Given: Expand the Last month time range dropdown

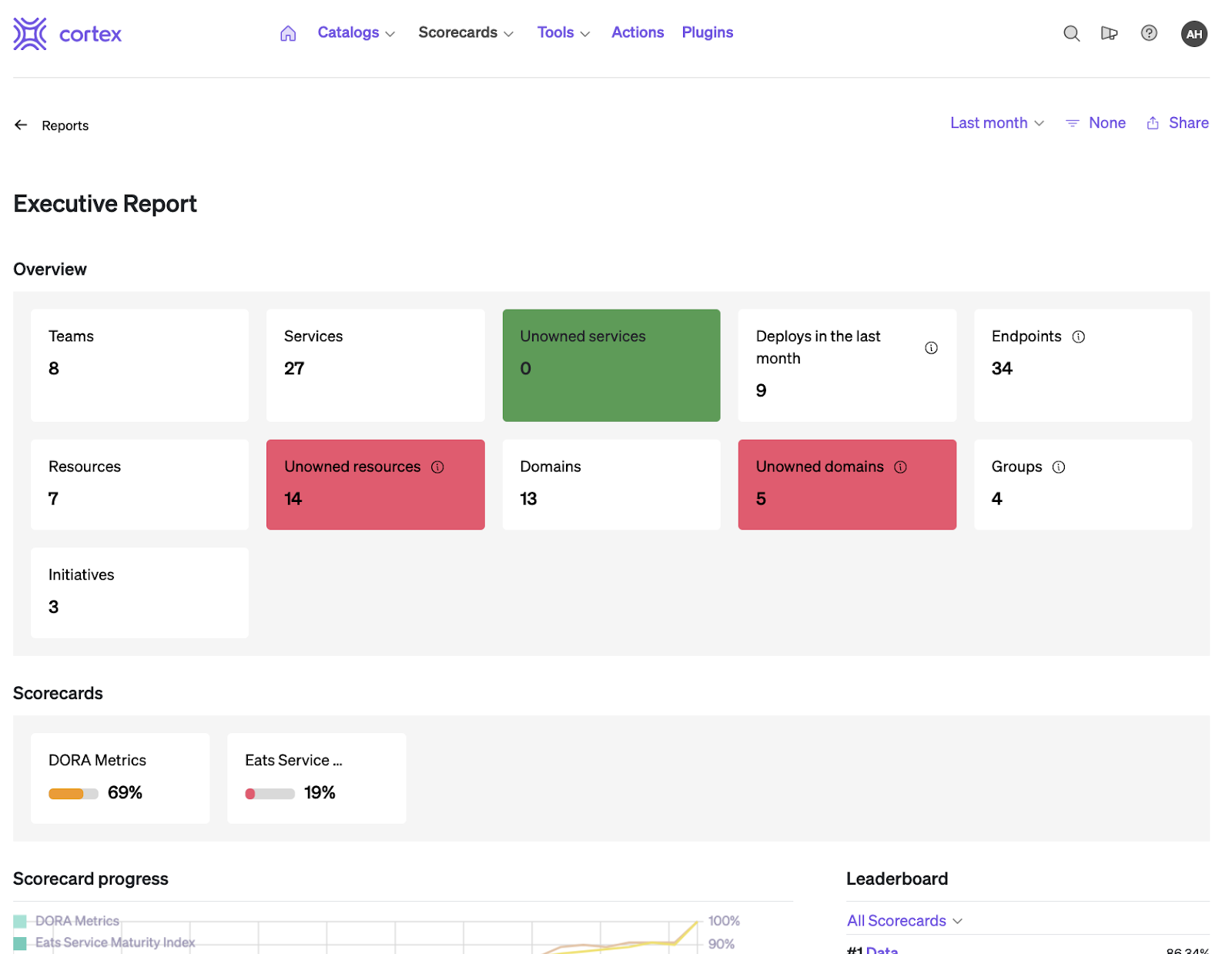Looking at the screenshot, I should 996,123.
